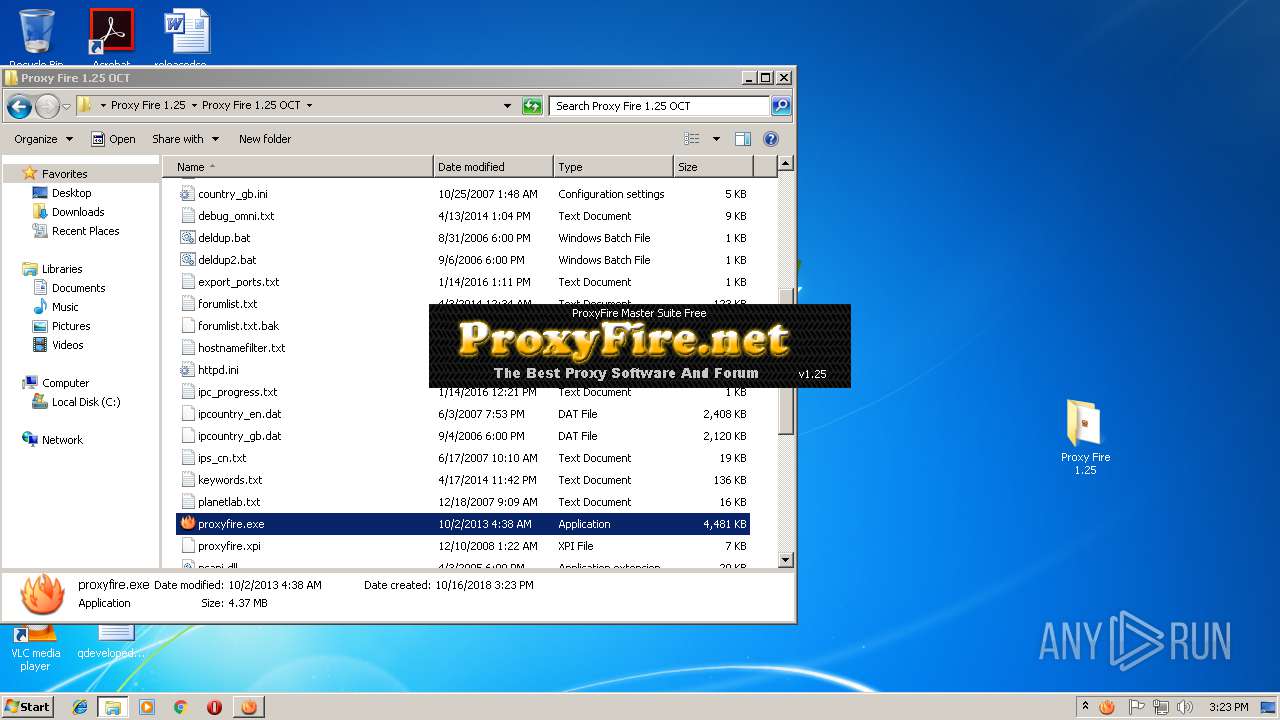1280x720 pixels.
Task: Sort by the Type column header
Action: pyautogui.click(x=613, y=167)
